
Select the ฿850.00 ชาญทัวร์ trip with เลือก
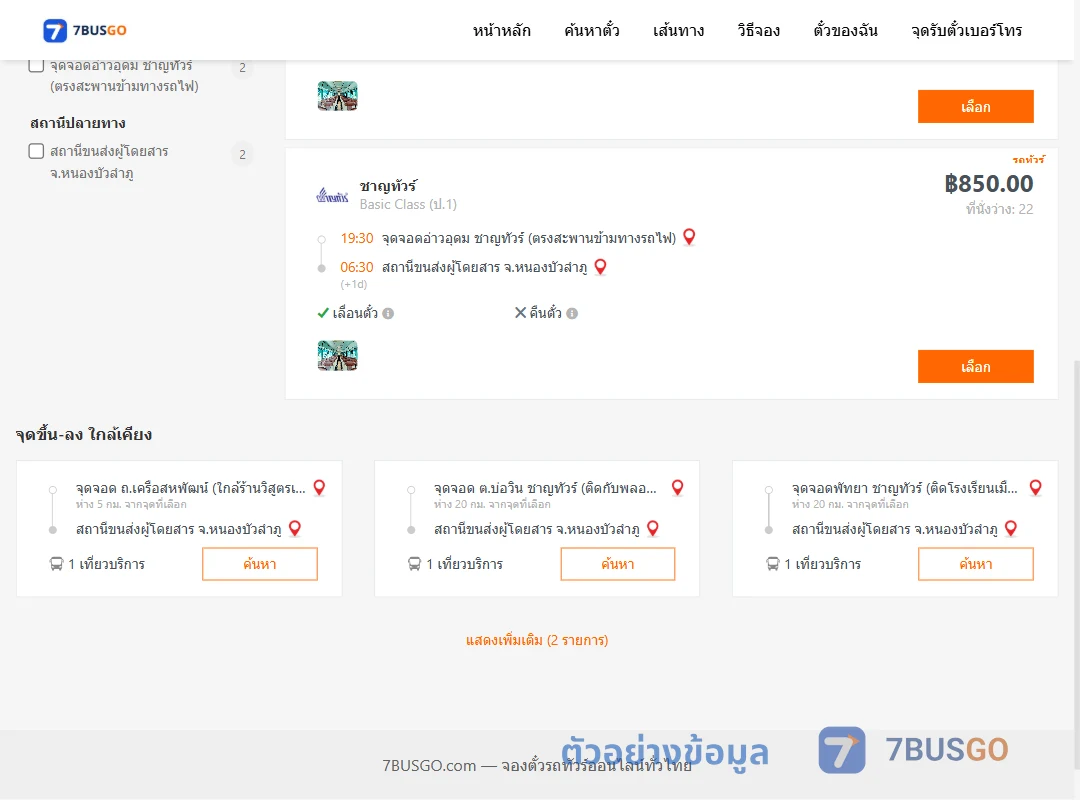pyautogui.click(x=975, y=367)
